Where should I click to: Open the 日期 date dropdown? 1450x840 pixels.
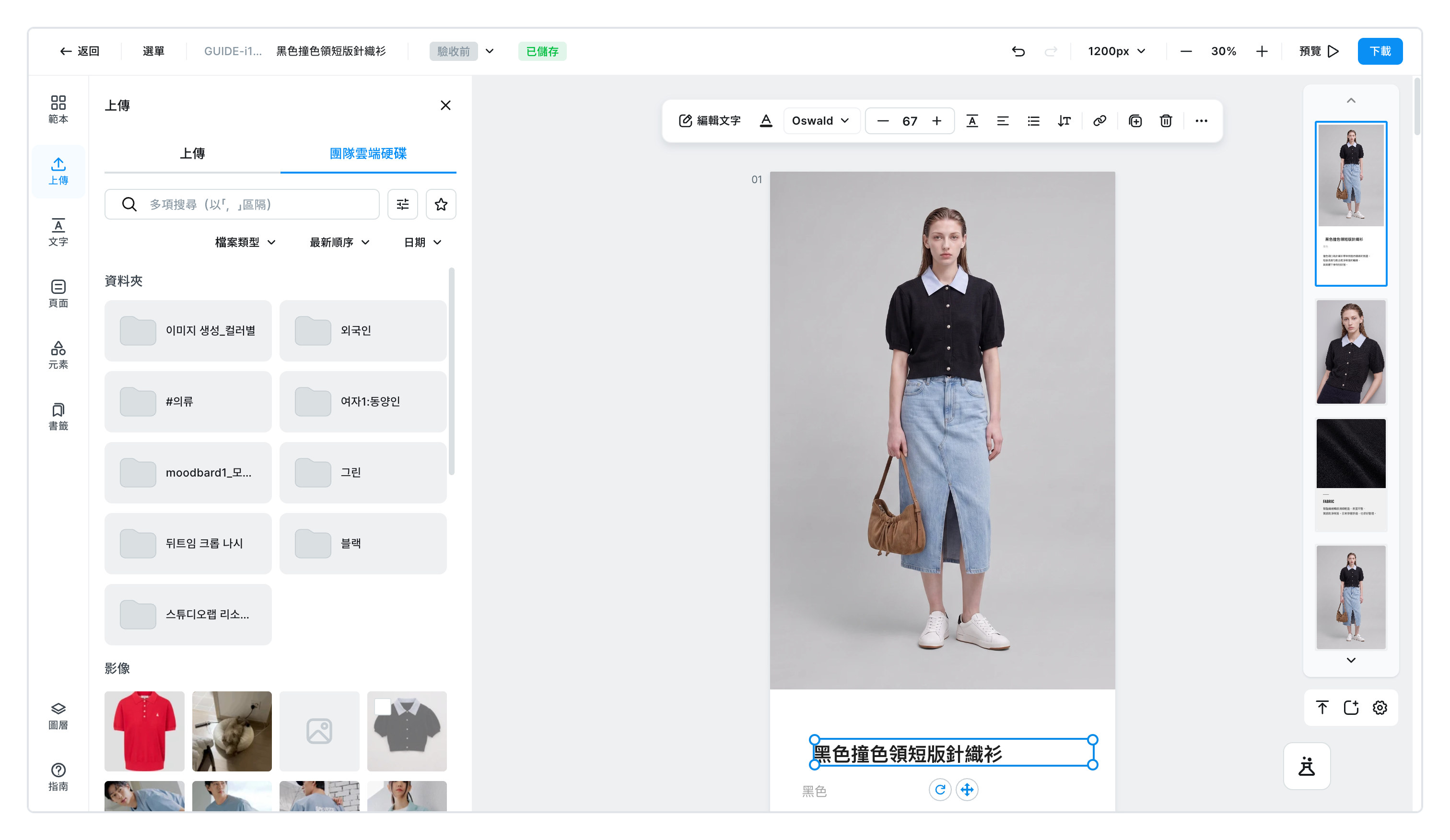point(423,242)
